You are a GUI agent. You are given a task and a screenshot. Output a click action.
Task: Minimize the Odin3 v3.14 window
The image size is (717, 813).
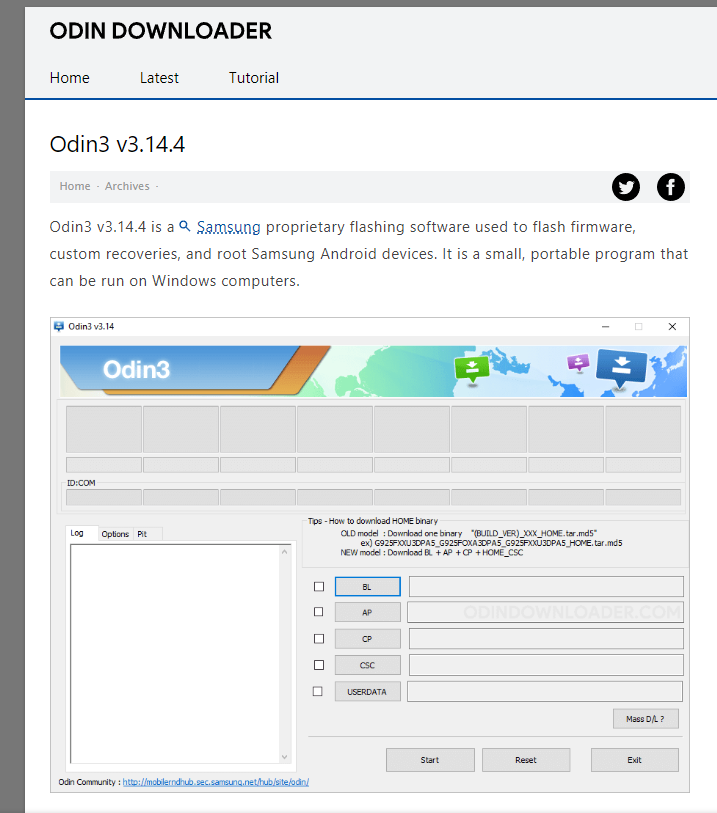(x=605, y=327)
